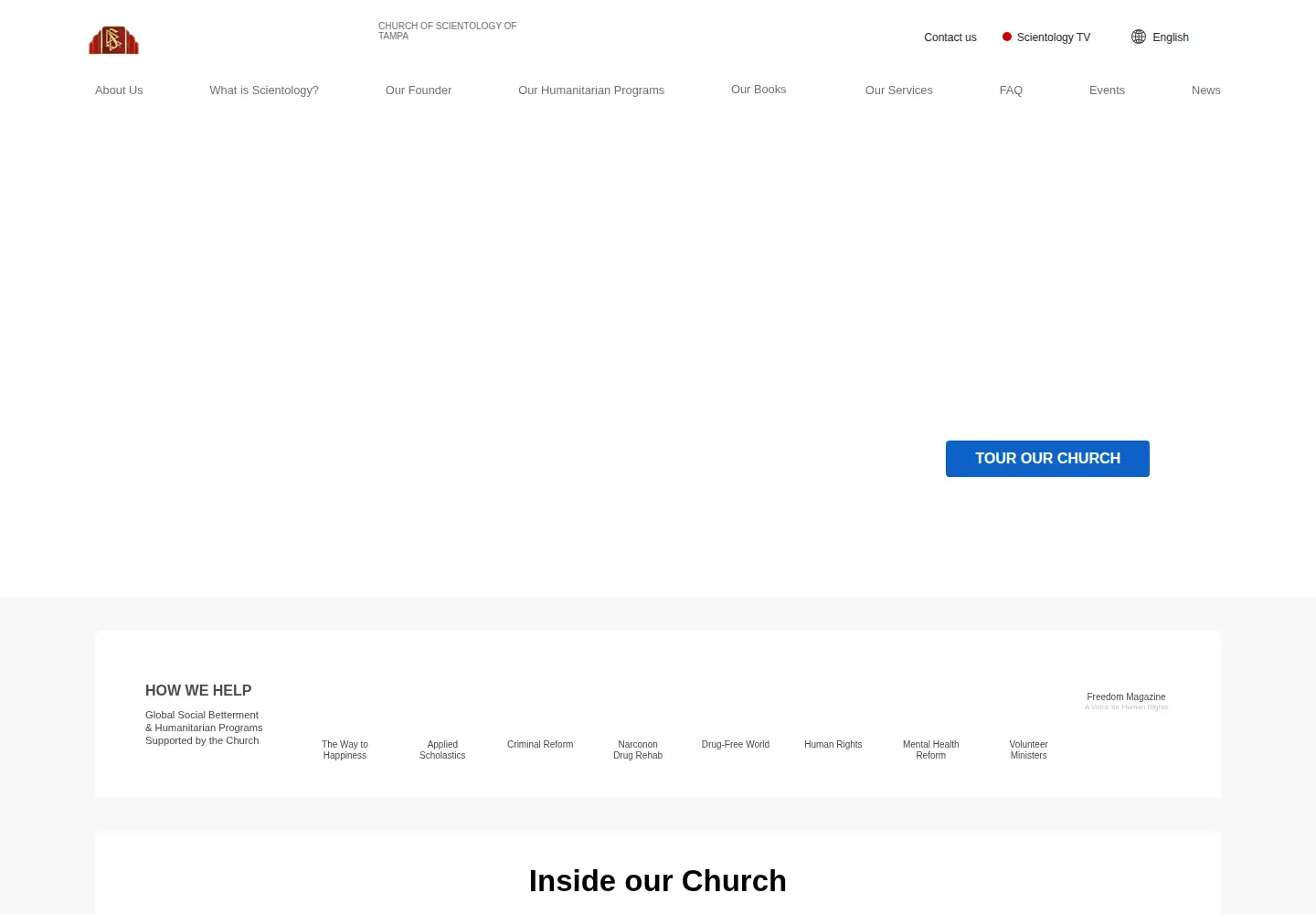Open the Our Books menu
This screenshot has width=1316, height=914.
point(759,90)
